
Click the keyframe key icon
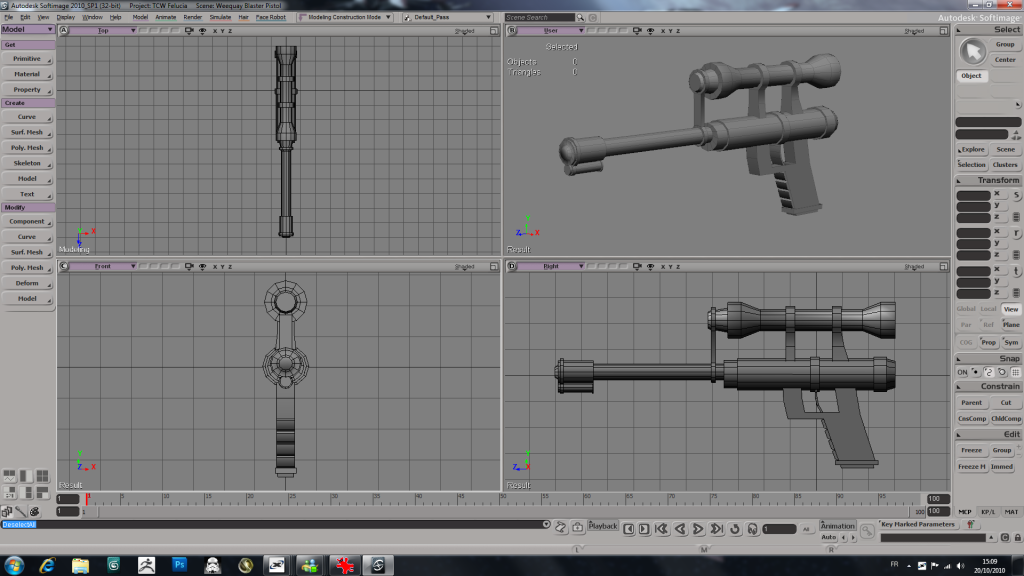click(867, 532)
